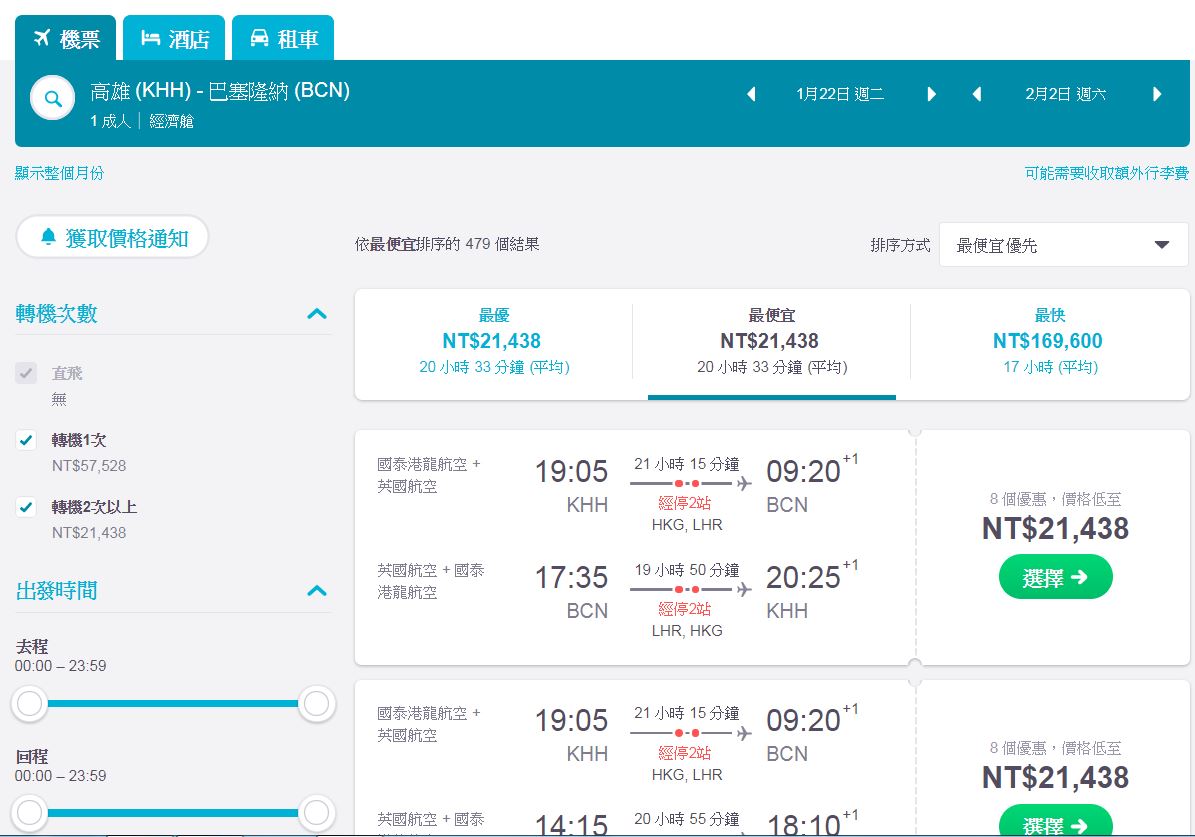This screenshot has height=837, width=1195.
Task: Switch to the 酒店 hotels tab
Action: (174, 37)
